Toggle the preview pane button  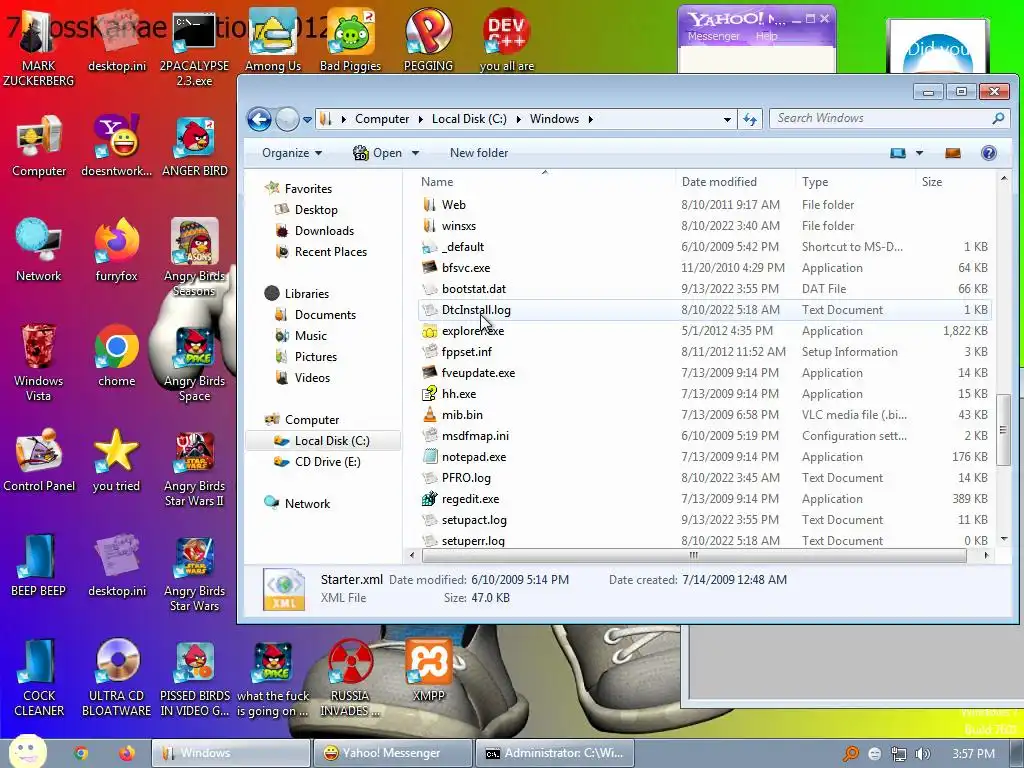(x=953, y=153)
